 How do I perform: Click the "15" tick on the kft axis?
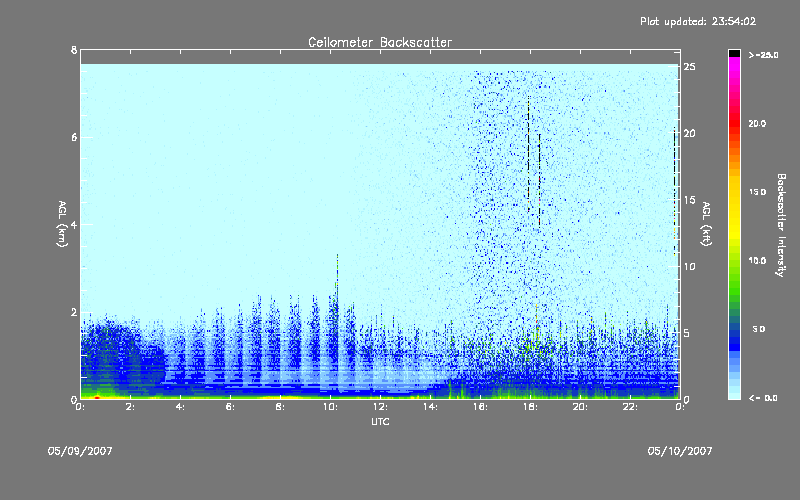(x=690, y=199)
